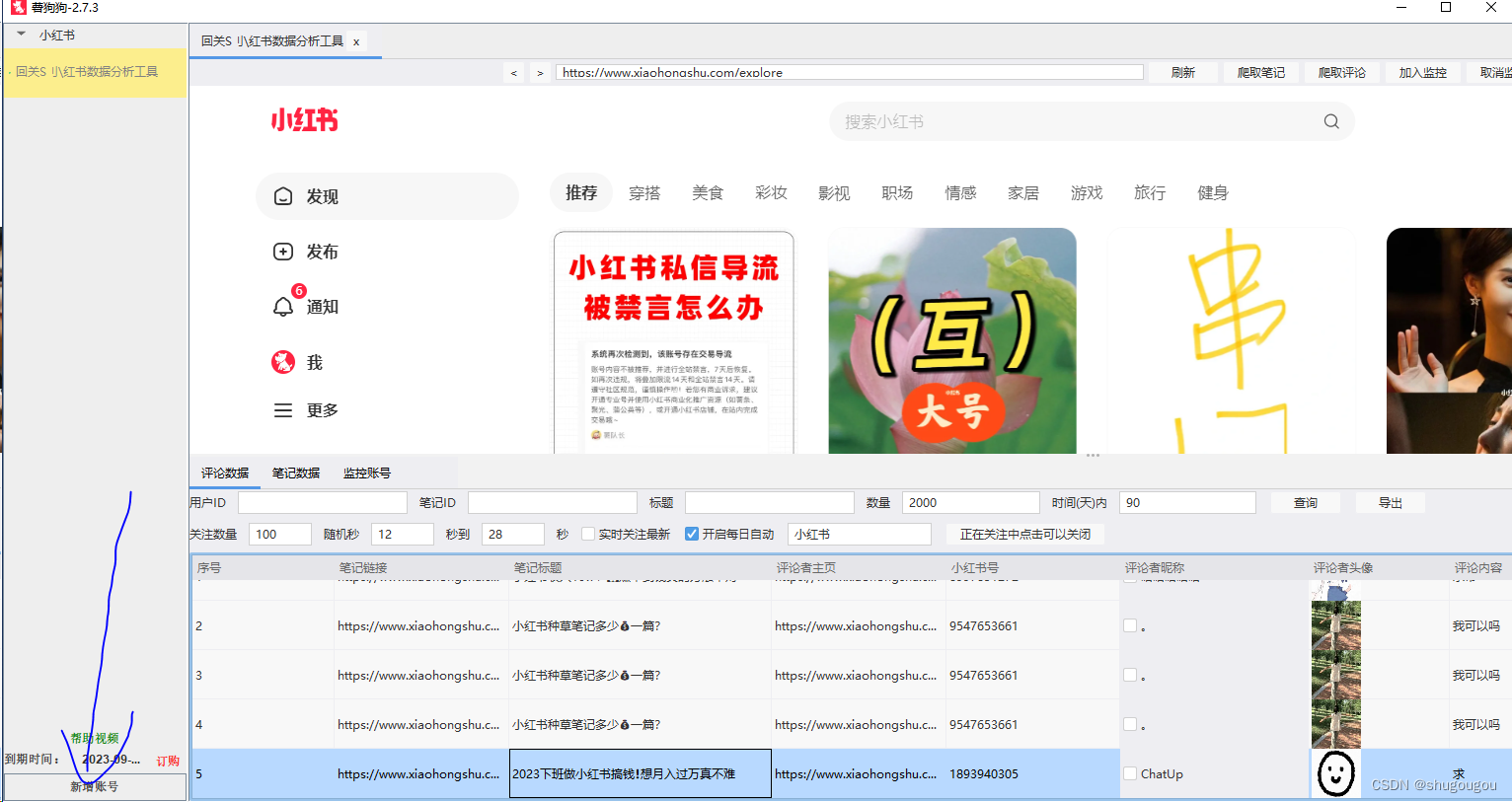Select the 美食 category tab
The width and height of the screenshot is (1512, 802).
[x=708, y=192]
